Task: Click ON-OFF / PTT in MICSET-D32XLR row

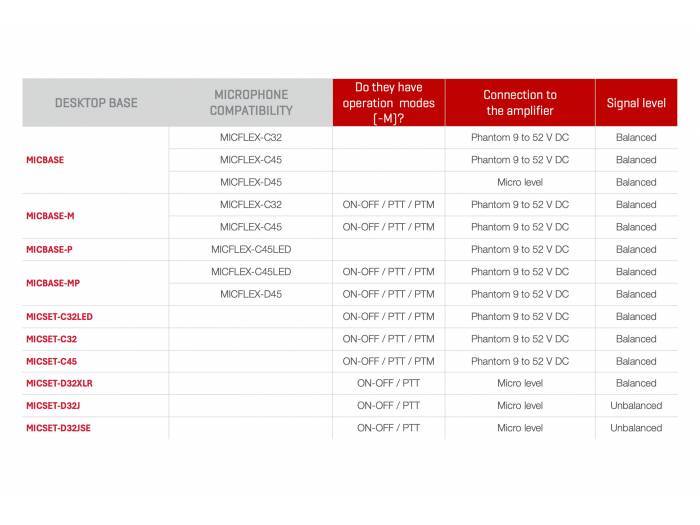Action: pos(388,383)
